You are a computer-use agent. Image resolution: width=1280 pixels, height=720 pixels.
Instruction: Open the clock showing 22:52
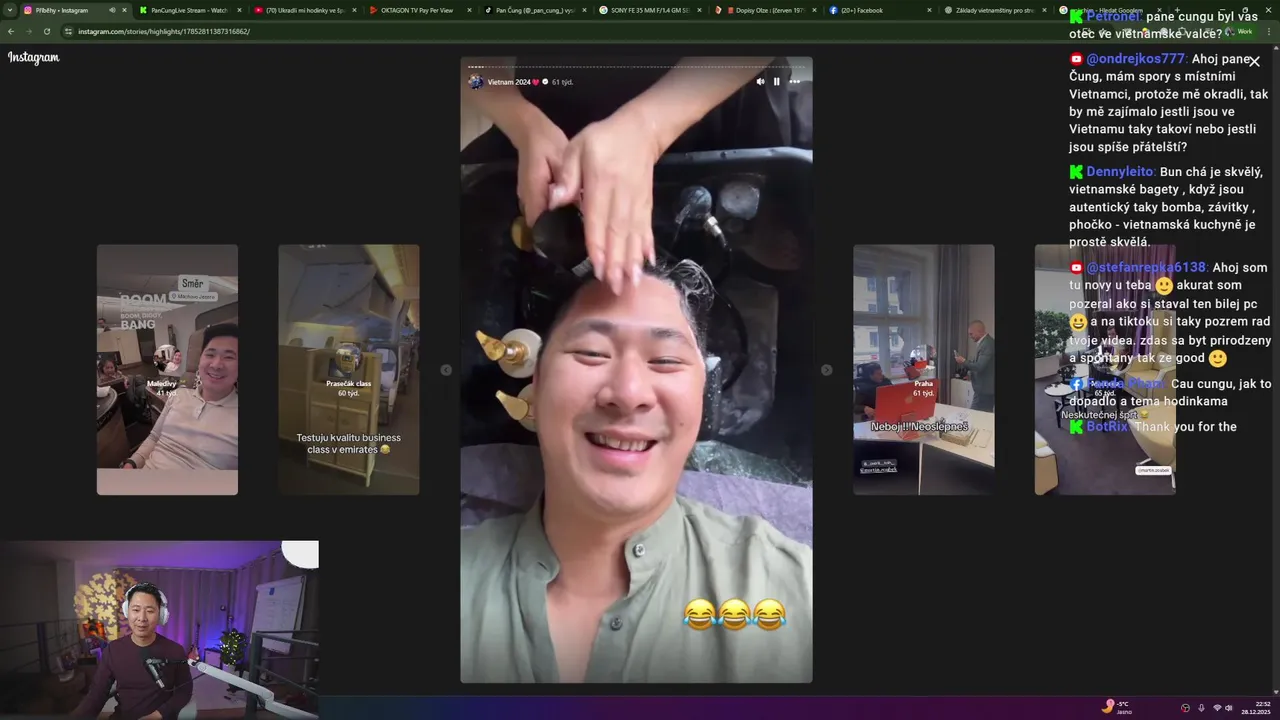(x=1256, y=707)
